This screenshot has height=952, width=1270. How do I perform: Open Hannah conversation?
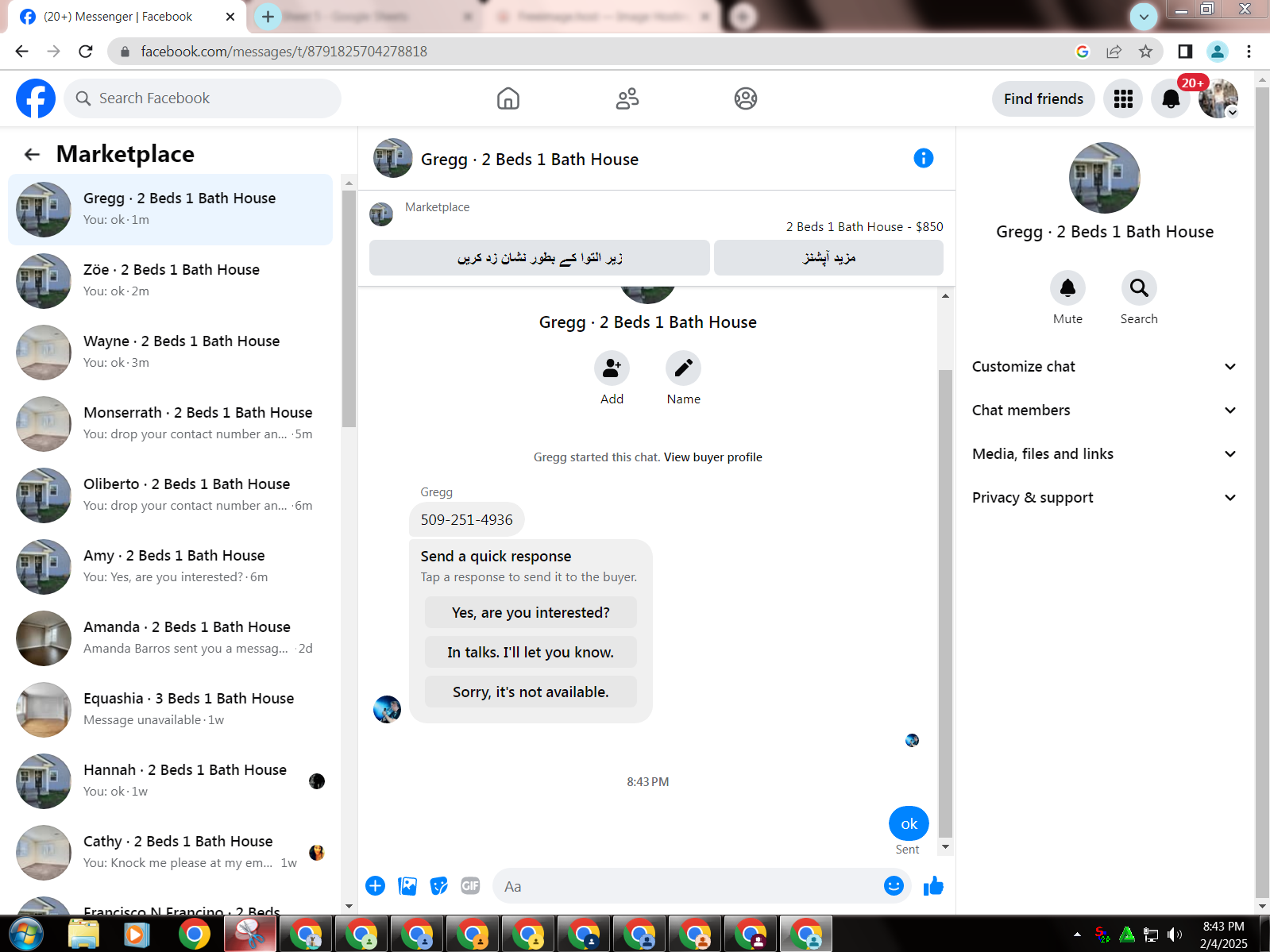171,781
